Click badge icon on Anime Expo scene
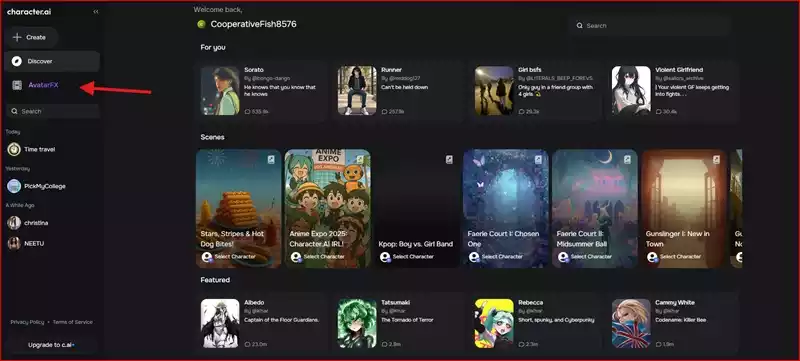 click(360, 160)
